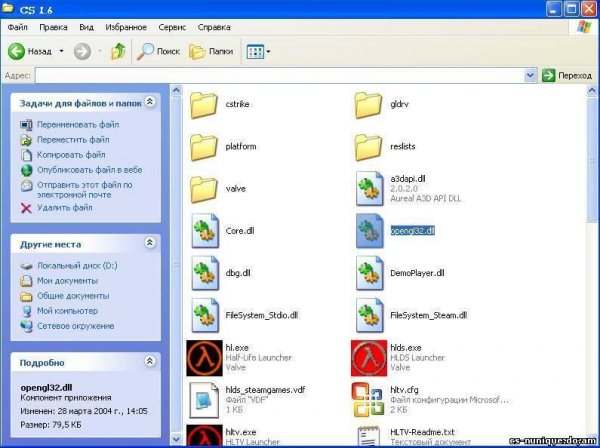Select the reslists folder icon
Viewport: 600px width, 448px height.
click(x=368, y=147)
